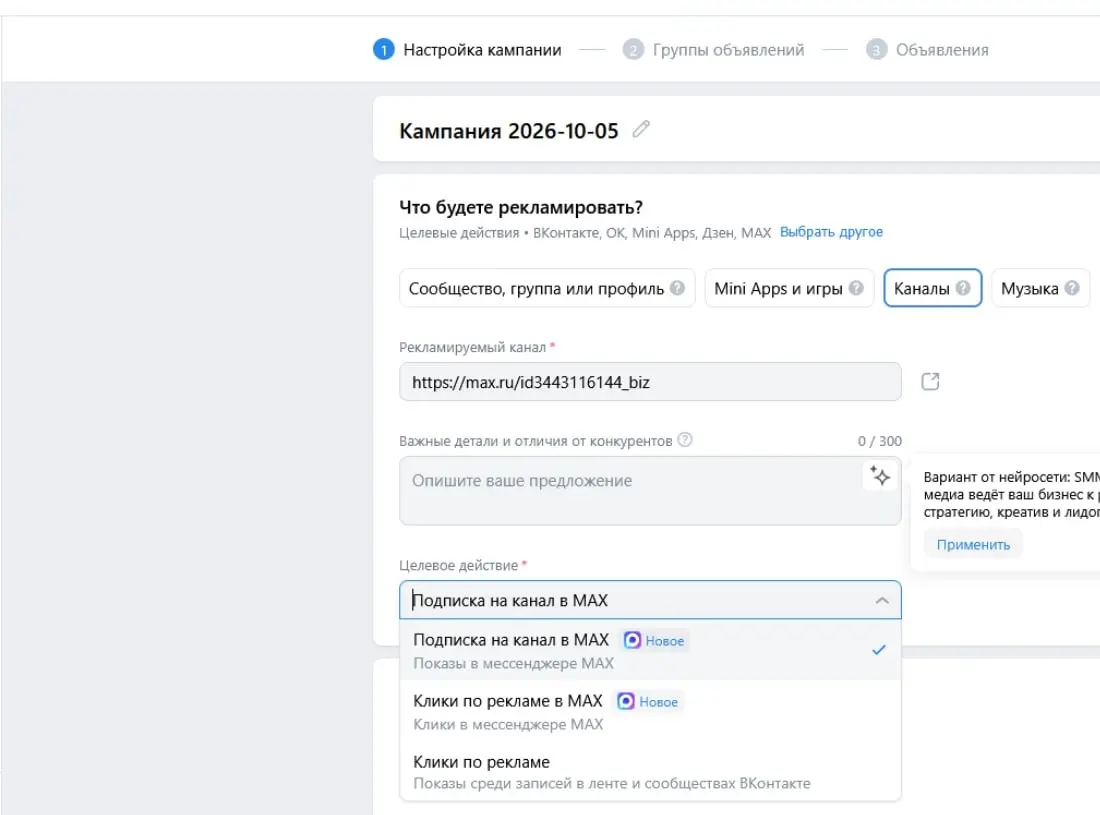
Task: Select Сообщество, группа или профиль option
Action: click(x=546, y=288)
